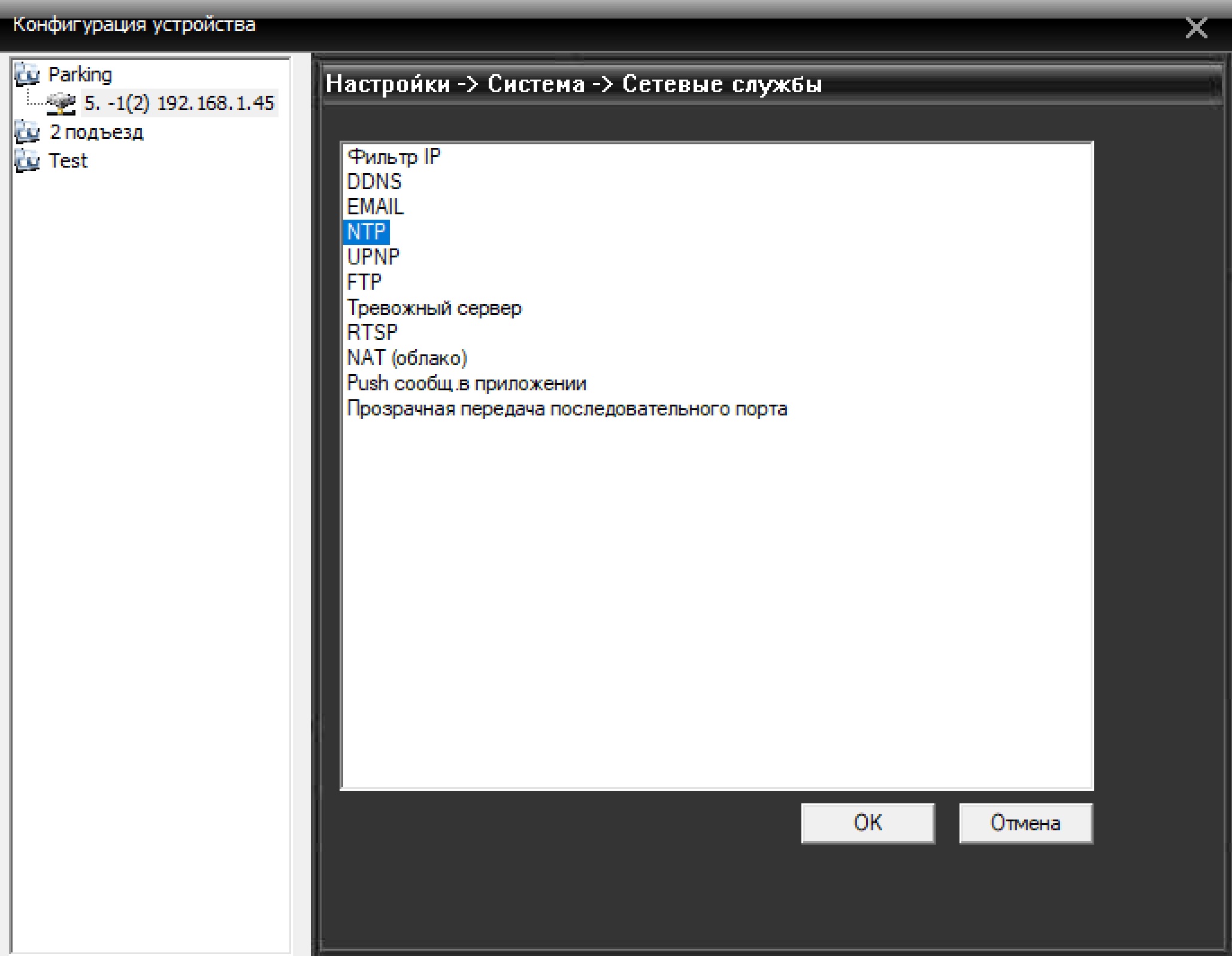
Task: Select Push сообщ.в приложении item
Action: [466, 384]
